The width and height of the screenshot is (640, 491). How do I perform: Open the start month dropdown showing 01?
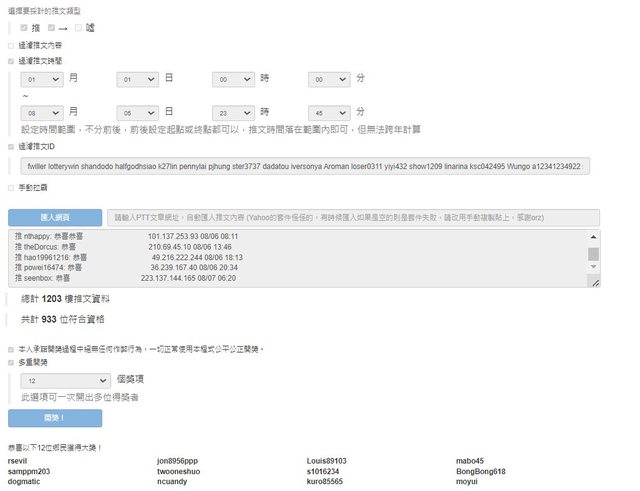click(x=43, y=78)
